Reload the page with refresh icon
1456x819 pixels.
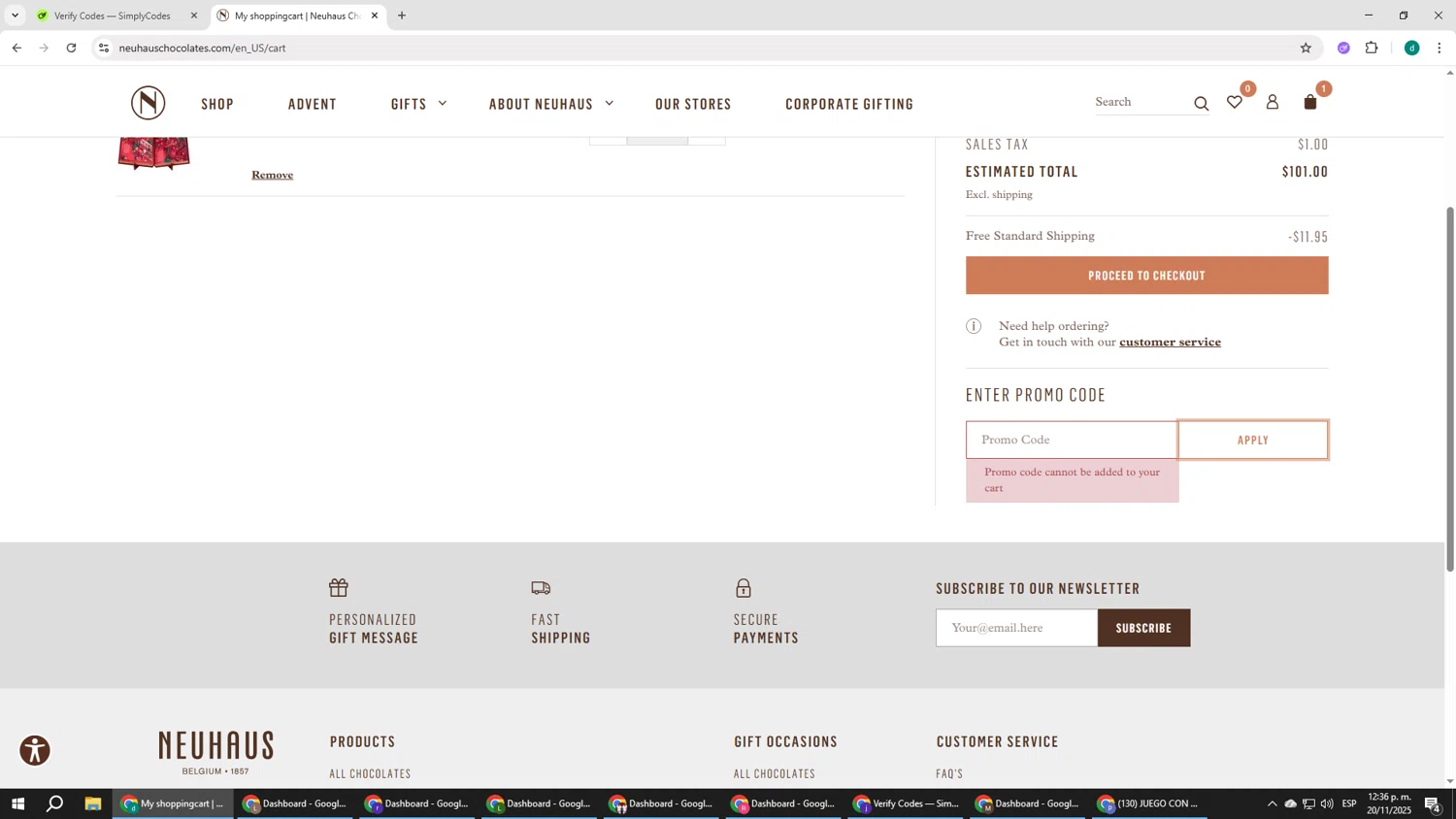[71, 48]
